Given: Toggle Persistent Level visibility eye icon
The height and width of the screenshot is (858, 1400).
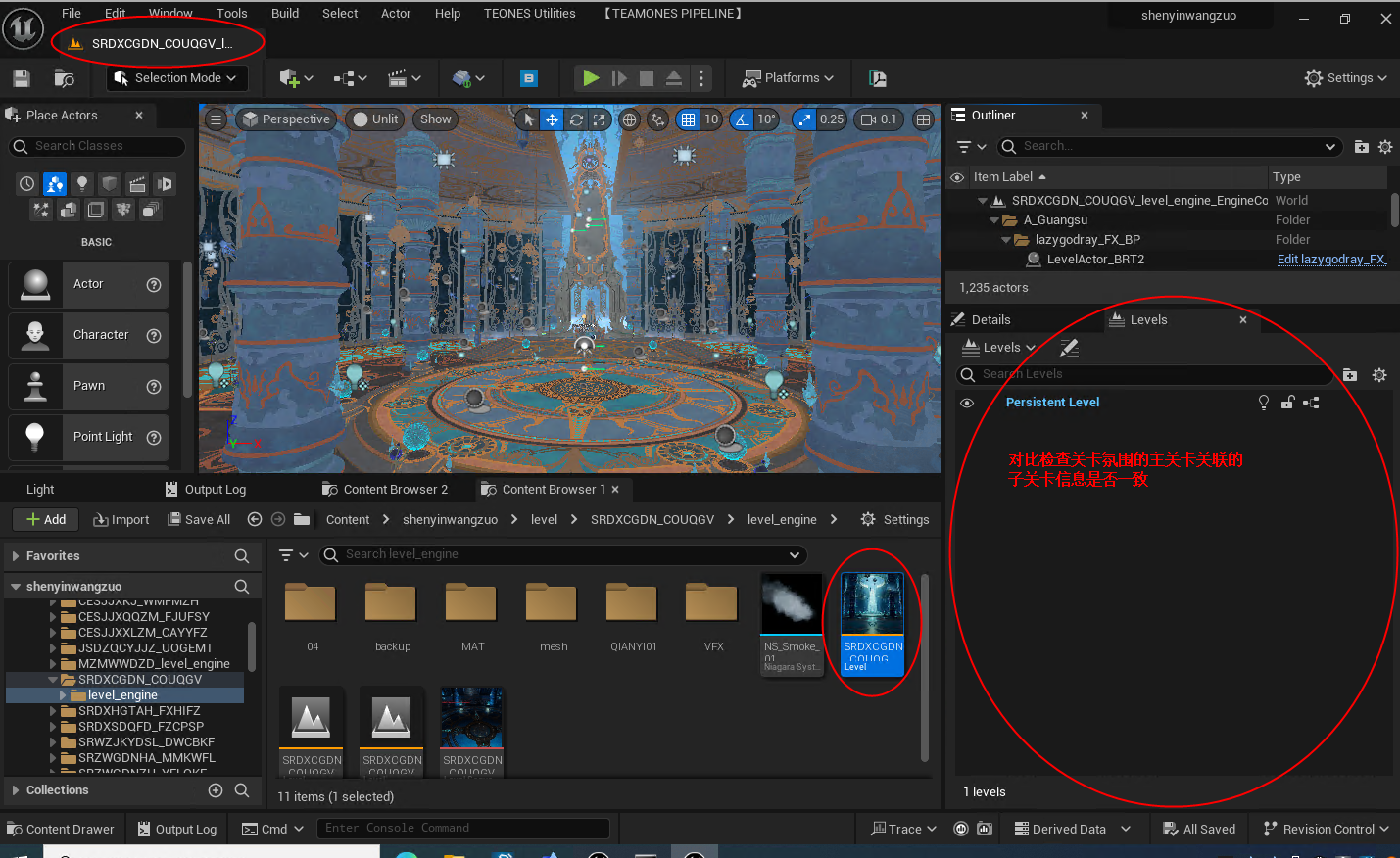Looking at the screenshot, I should coord(967,403).
